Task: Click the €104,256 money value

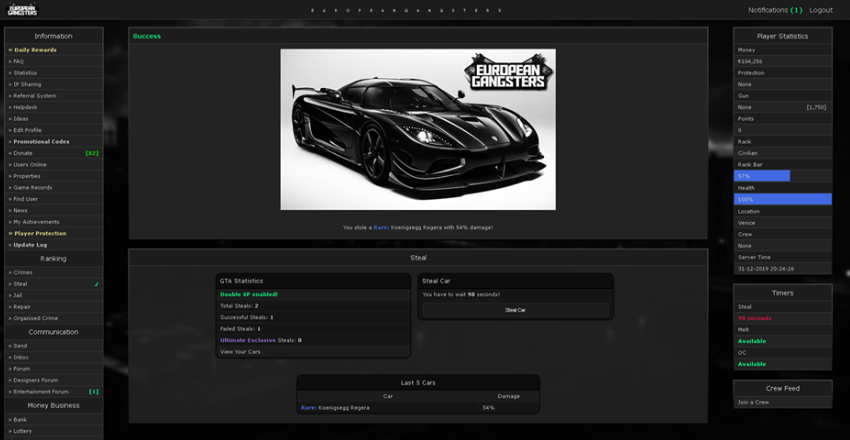Action: [x=750, y=61]
